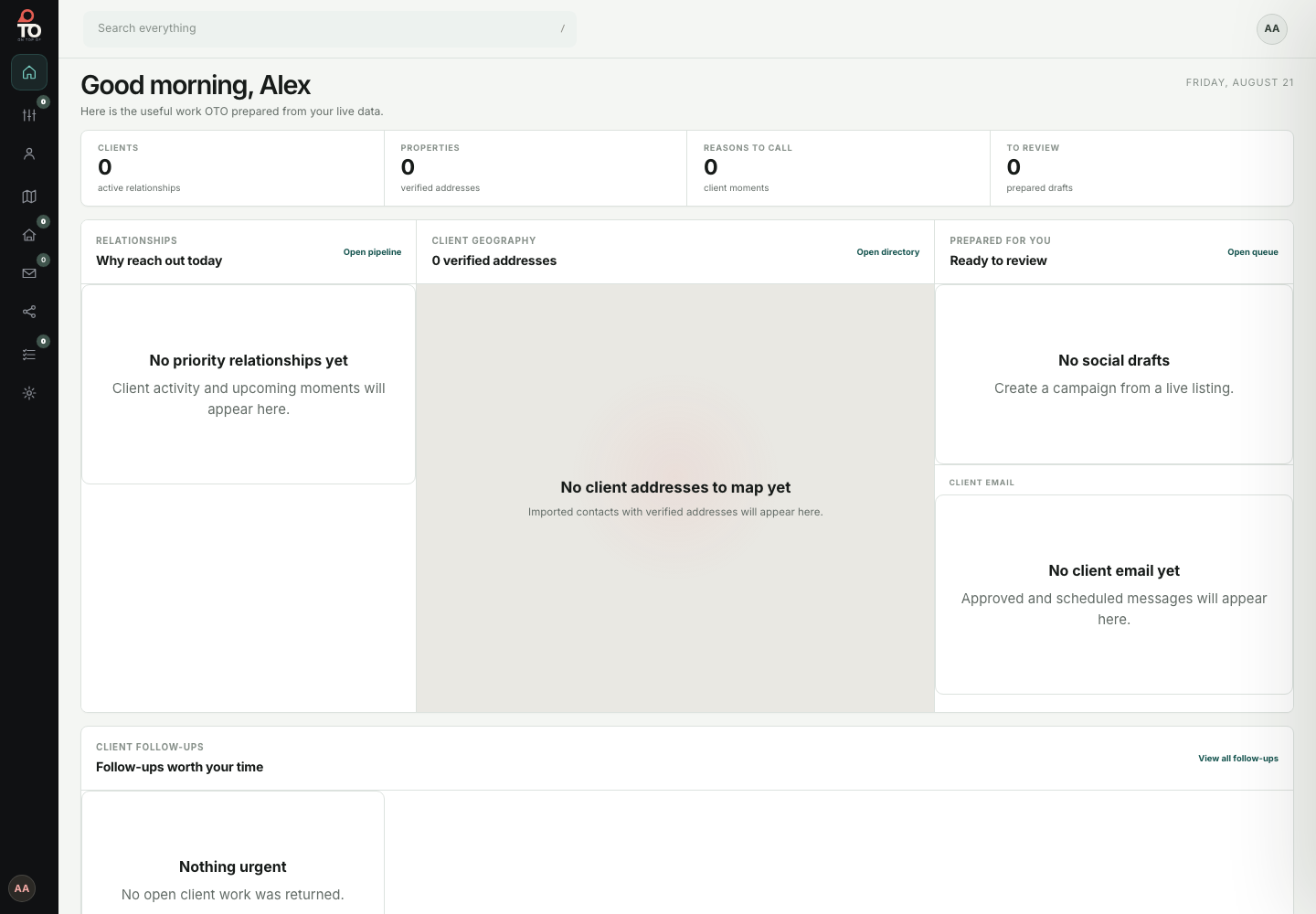Open the AA profile avatar at top right

click(x=1272, y=29)
